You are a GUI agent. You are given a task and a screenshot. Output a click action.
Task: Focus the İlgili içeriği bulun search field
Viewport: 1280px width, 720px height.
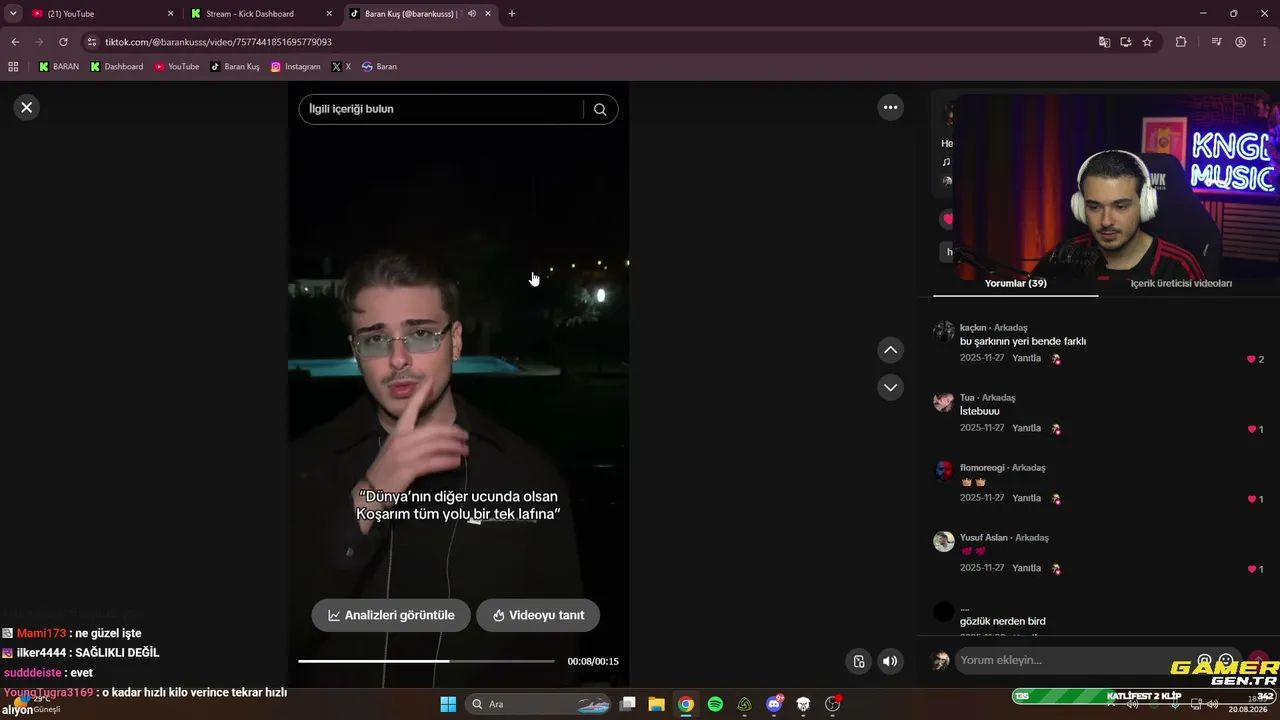tap(440, 109)
